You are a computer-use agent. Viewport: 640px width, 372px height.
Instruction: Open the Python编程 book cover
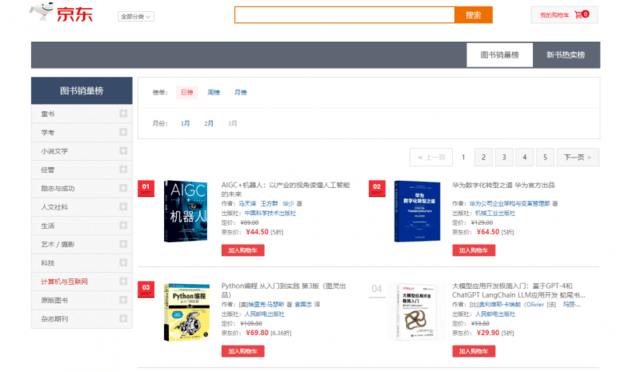(x=187, y=312)
